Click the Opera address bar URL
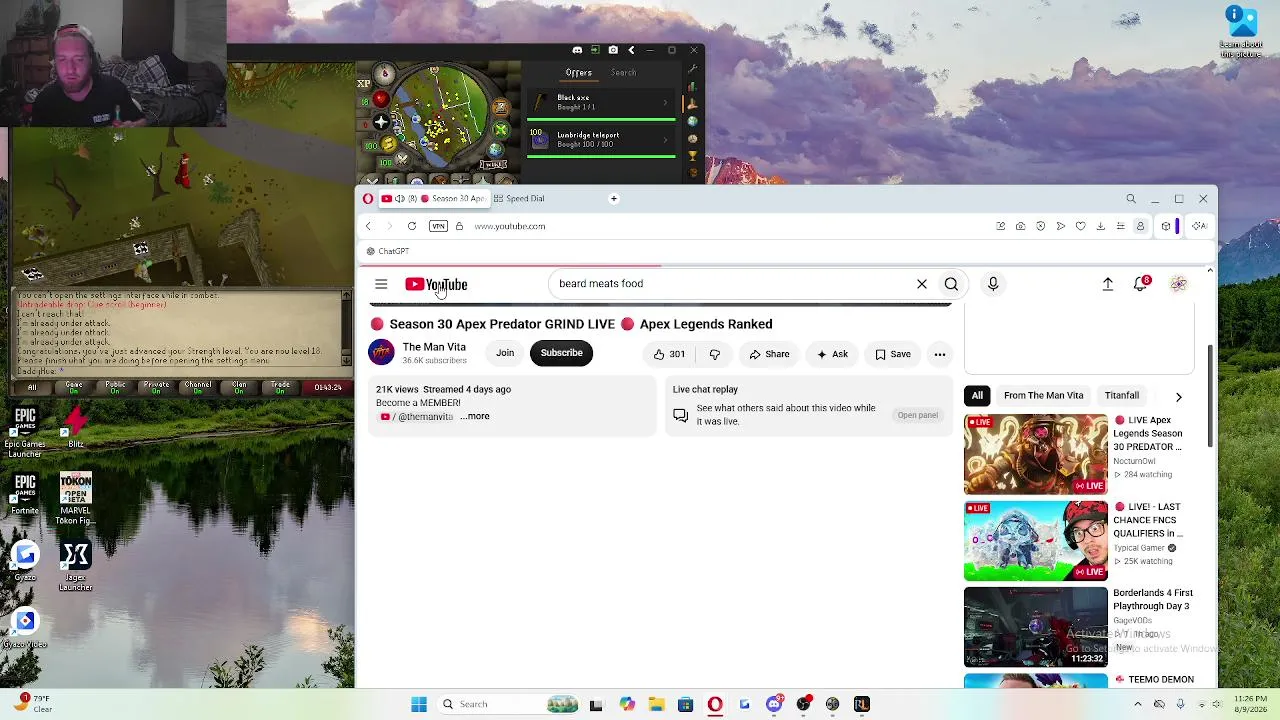Image resolution: width=1280 pixels, height=720 pixels. [510, 226]
